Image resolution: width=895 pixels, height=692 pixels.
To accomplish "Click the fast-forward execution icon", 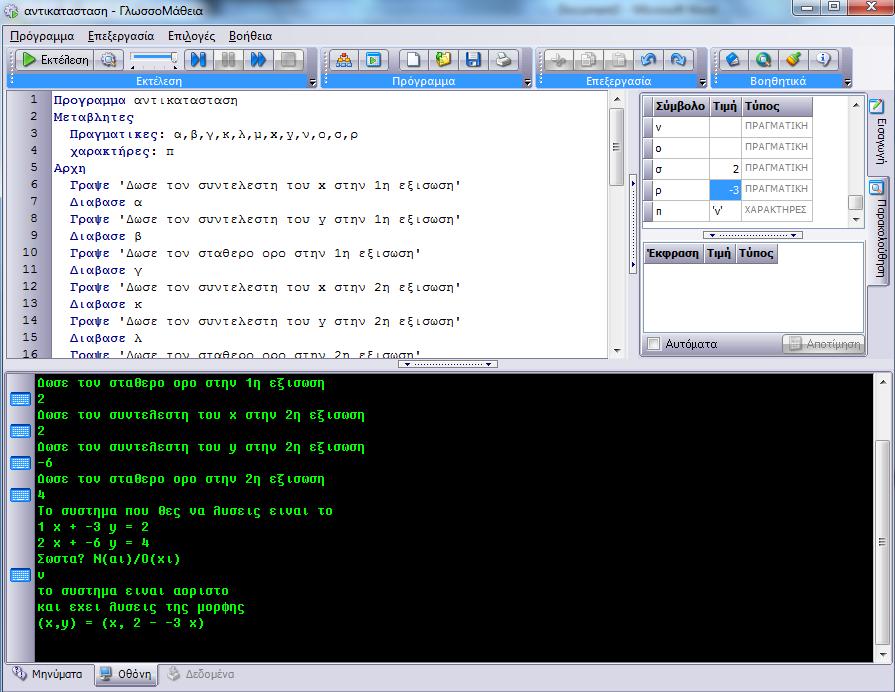I will click(258, 59).
